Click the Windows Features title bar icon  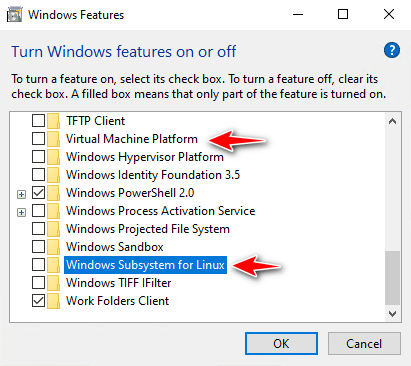click(15, 15)
